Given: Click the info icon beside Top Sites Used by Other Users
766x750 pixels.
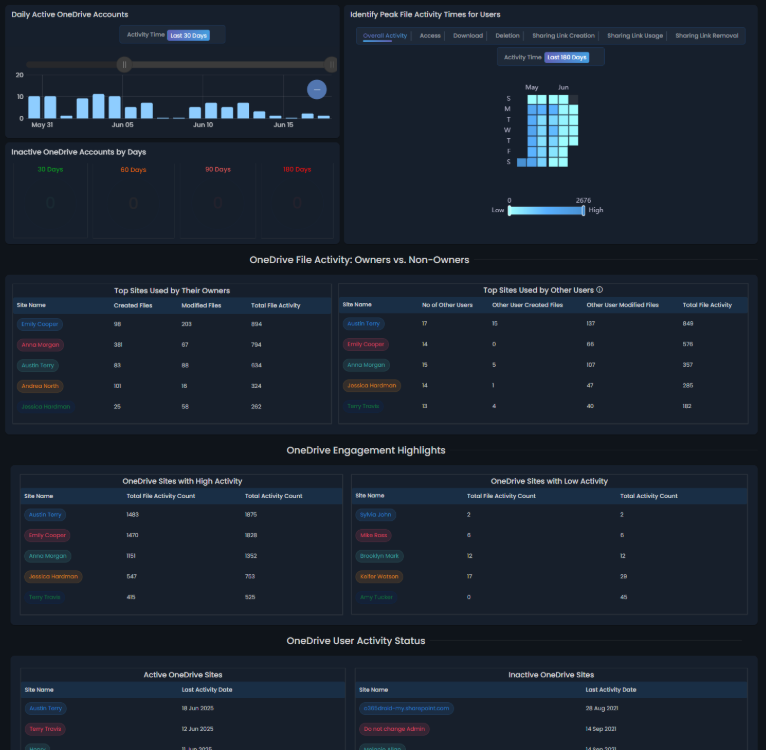Looking at the screenshot, I should [x=600, y=290].
